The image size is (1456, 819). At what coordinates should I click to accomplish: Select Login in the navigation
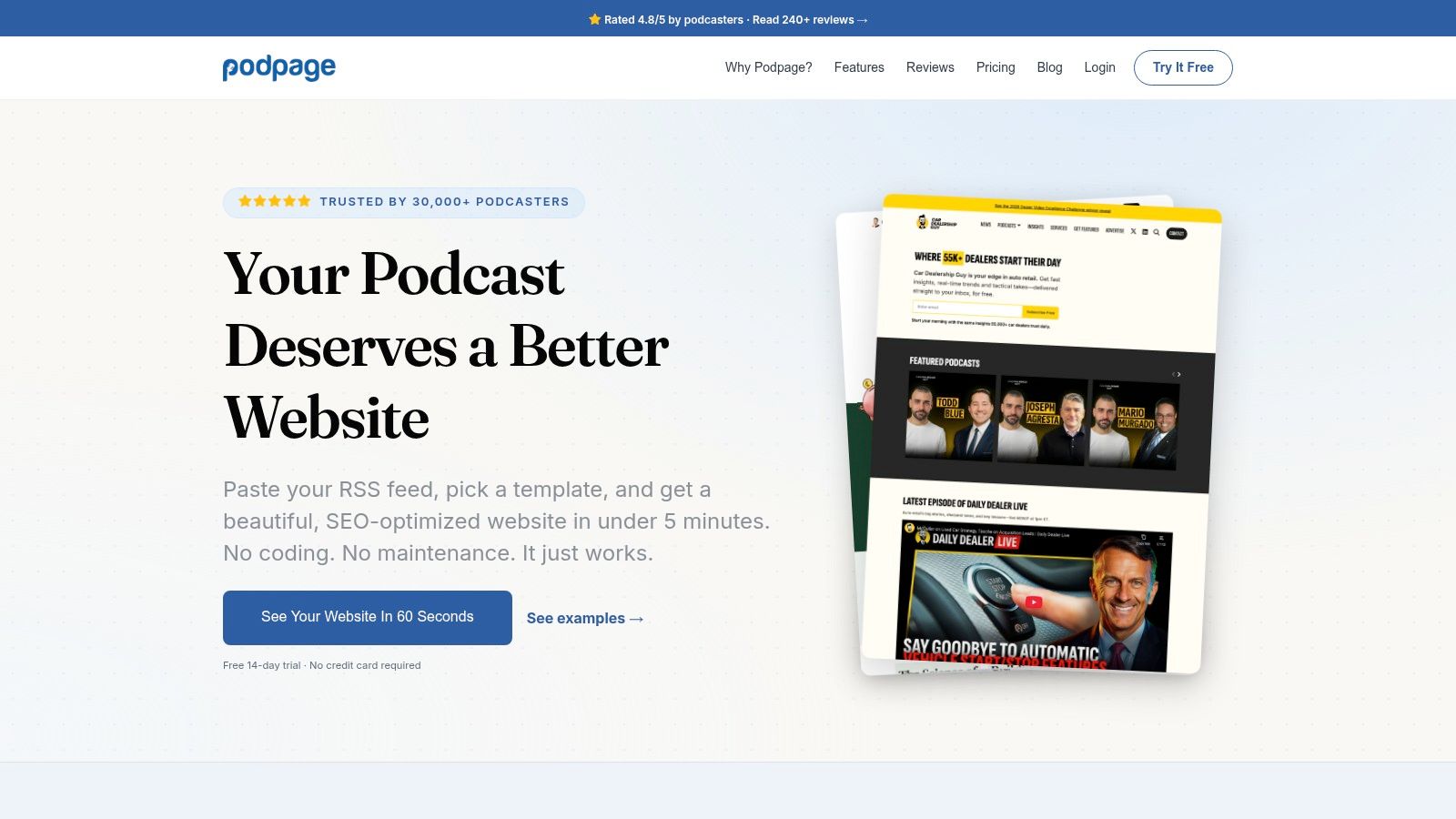[x=1099, y=67]
